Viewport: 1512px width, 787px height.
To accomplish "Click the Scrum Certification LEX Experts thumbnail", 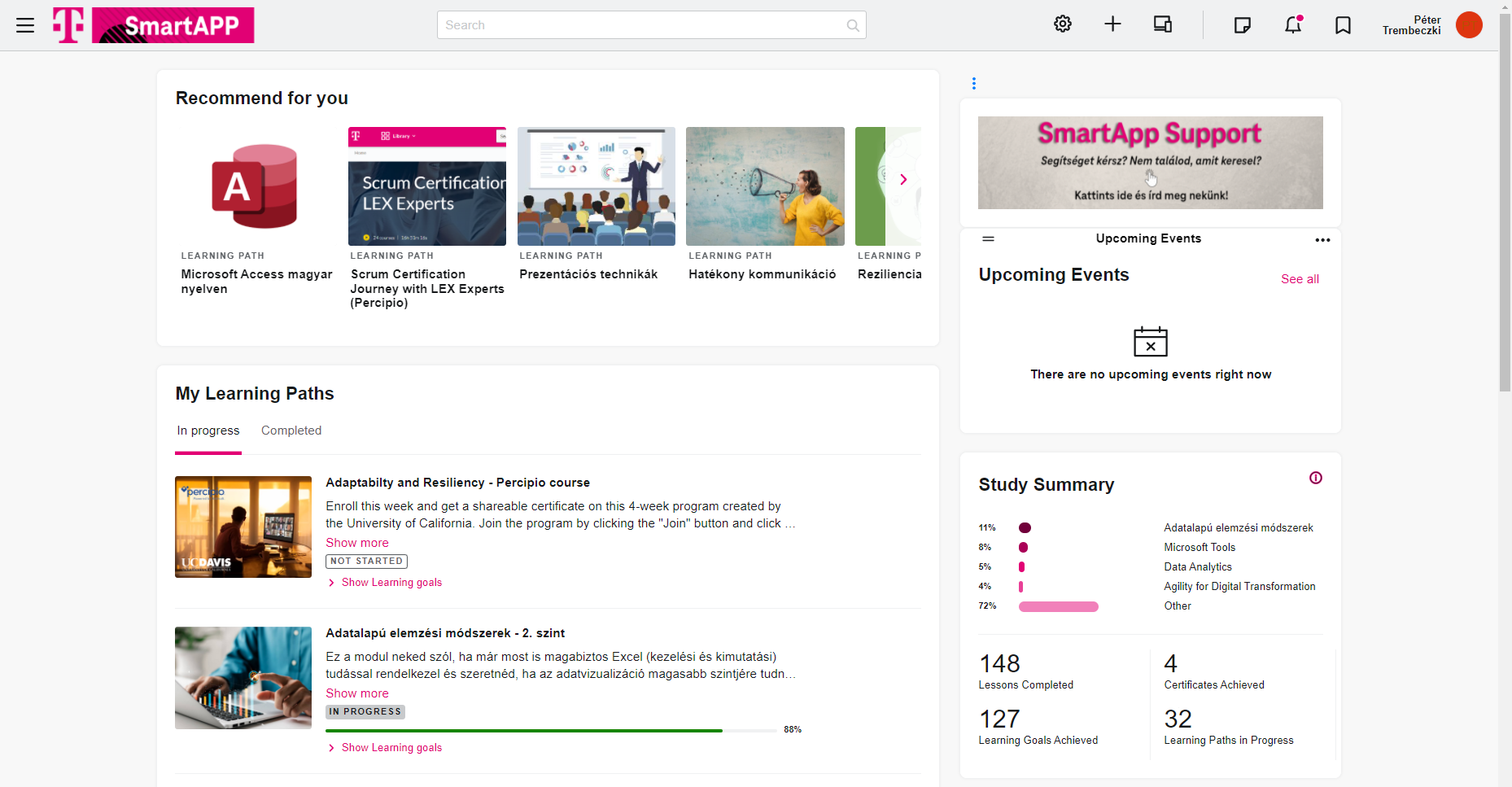I will (x=427, y=186).
